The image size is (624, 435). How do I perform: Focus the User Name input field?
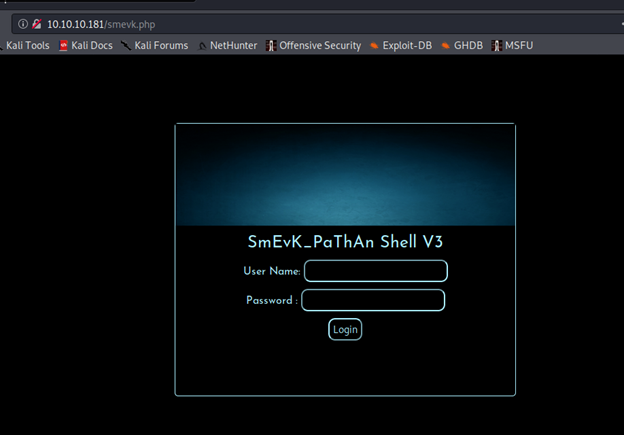pos(375,271)
